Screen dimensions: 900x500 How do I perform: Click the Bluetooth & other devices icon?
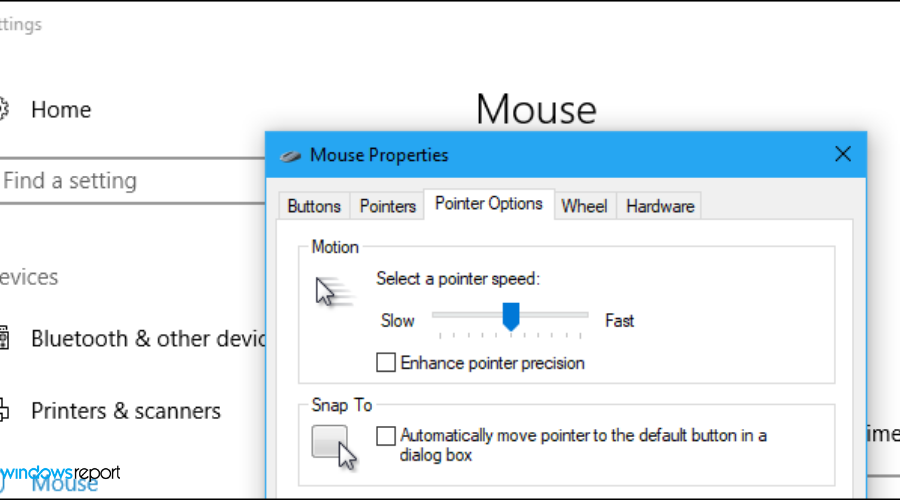[3, 338]
